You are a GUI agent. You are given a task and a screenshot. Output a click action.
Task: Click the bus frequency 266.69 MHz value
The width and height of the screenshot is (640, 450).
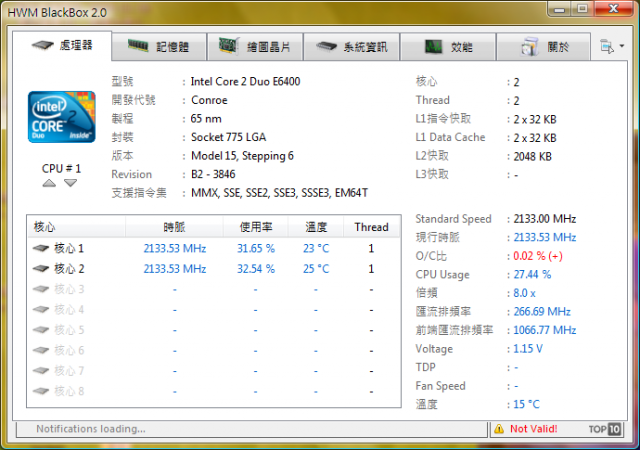pyautogui.click(x=542, y=312)
